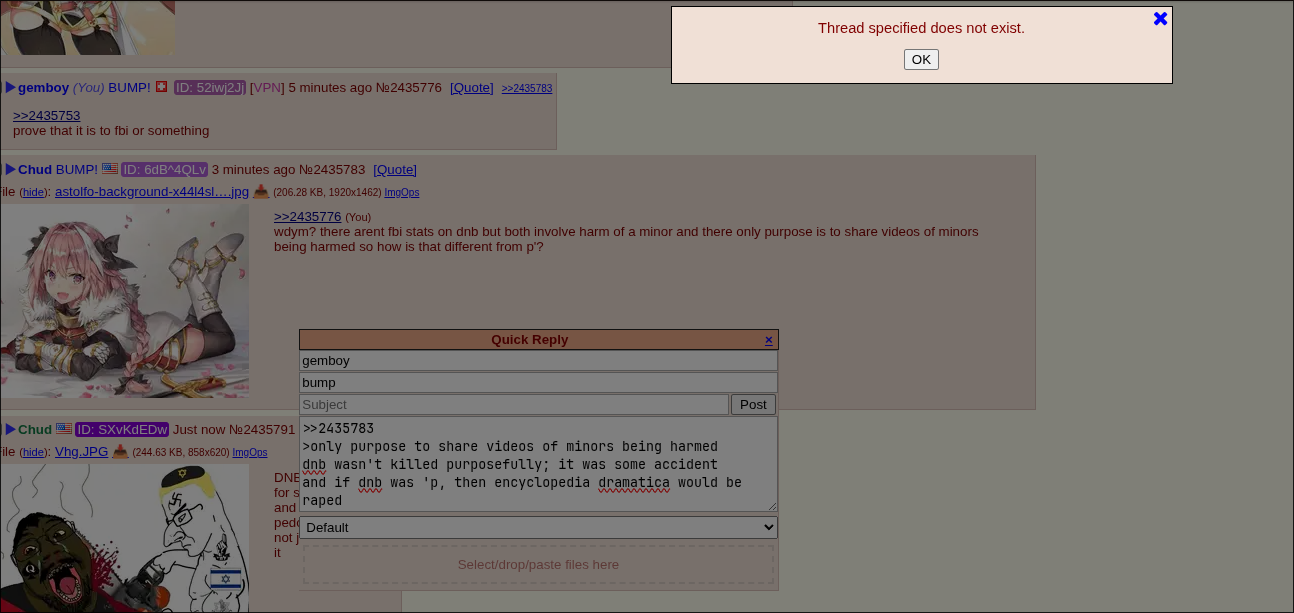Select poster ID 6dB^4QLv badge
This screenshot has height=613, width=1294.
tap(165, 169)
